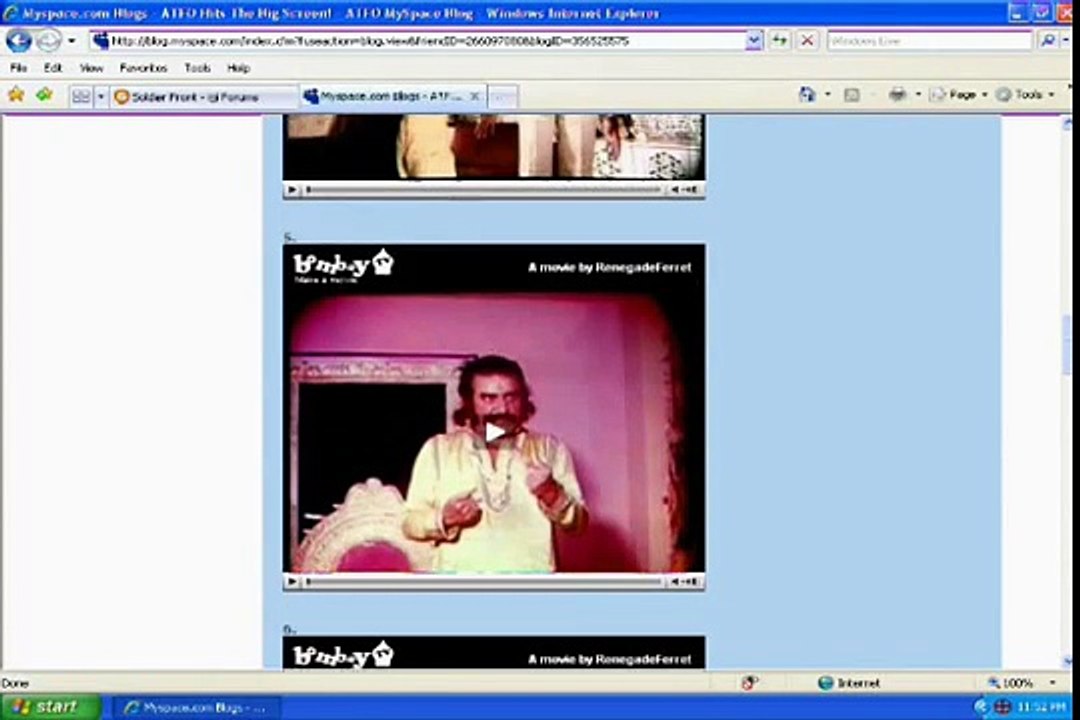The width and height of the screenshot is (1080, 720).
Task: Click the red Stop loading icon
Action: (x=807, y=41)
